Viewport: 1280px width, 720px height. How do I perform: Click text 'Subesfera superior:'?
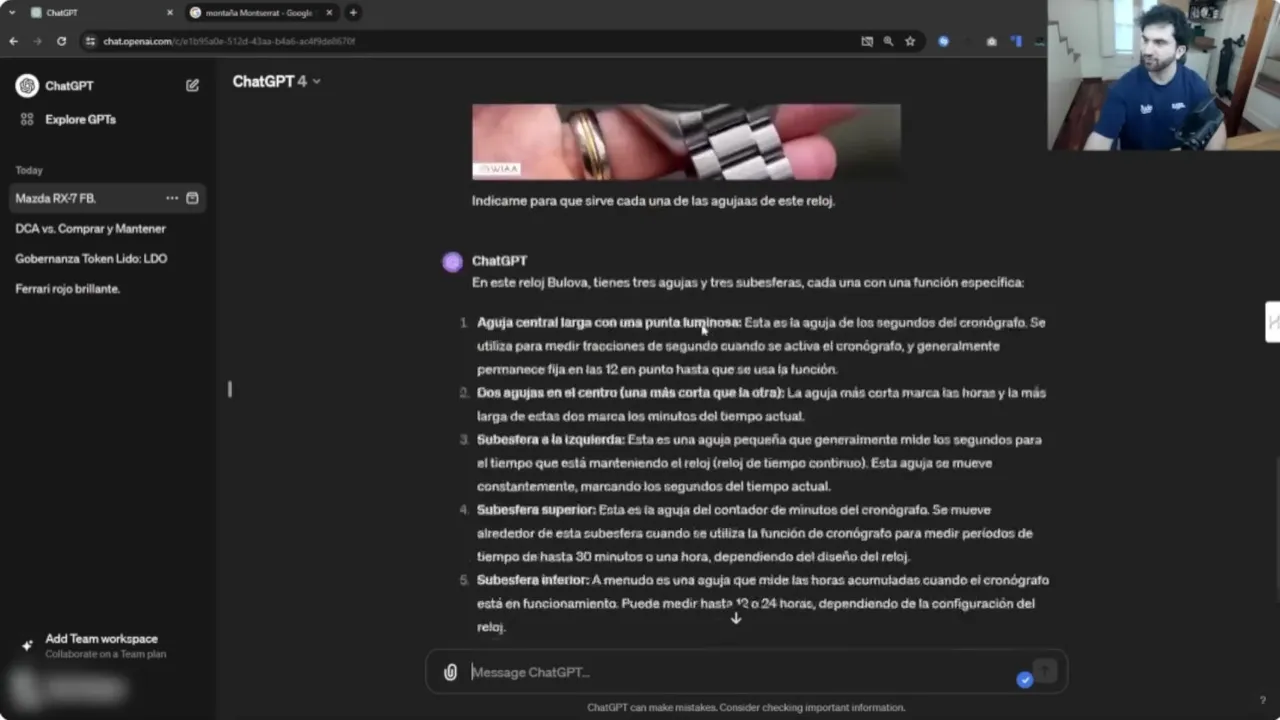536,510
